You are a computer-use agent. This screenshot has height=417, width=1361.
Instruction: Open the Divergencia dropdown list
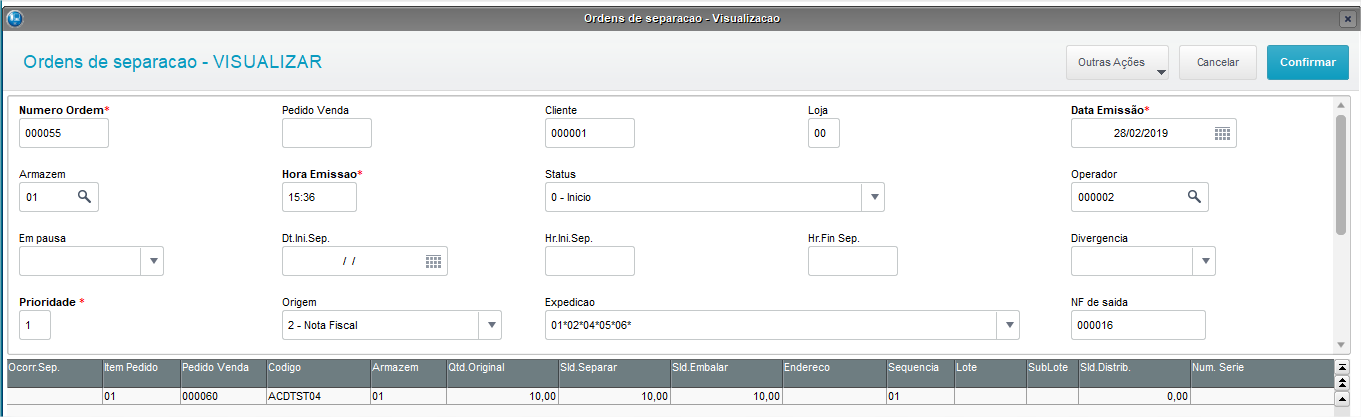(x=1205, y=261)
